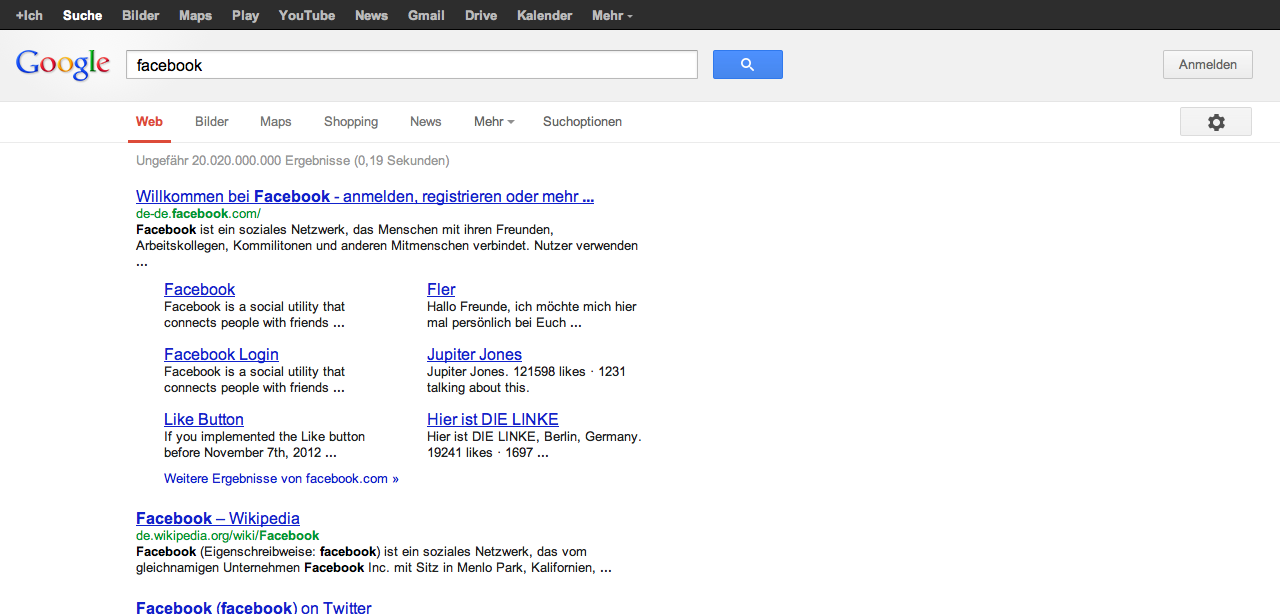Image resolution: width=1280 pixels, height=614 pixels.
Task: Open the Facebook Login sitelink
Action: (x=221, y=355)
